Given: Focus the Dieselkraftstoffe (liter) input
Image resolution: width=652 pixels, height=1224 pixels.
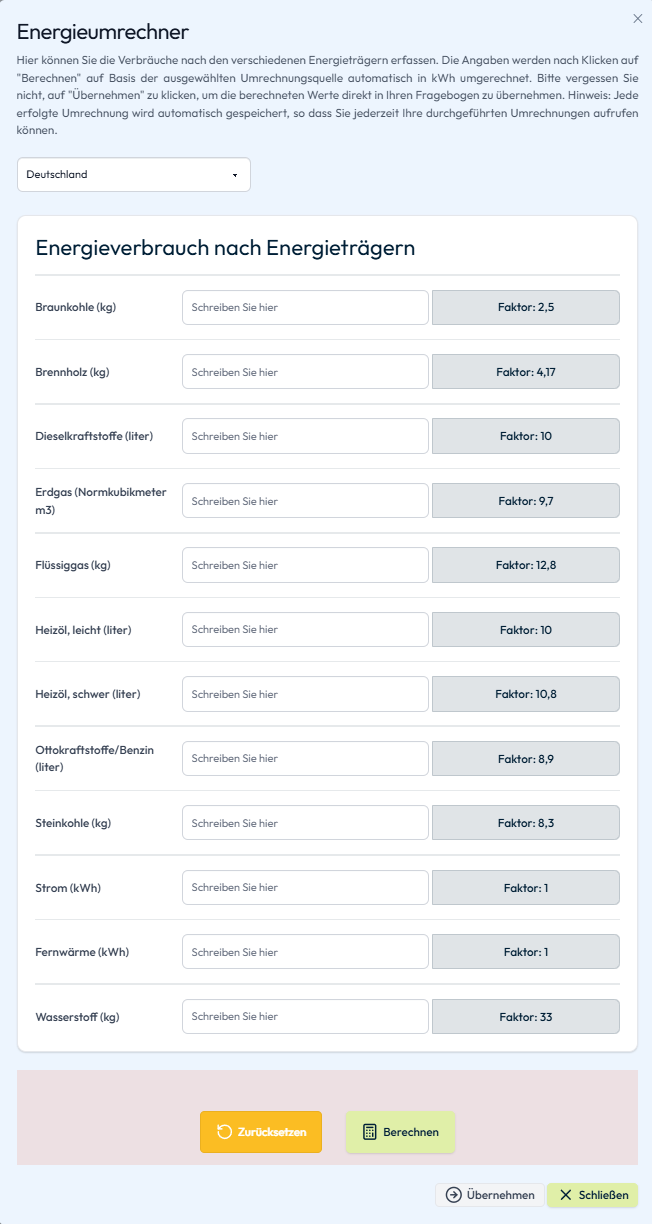Looking at the screenshot, I should tap(305, 436).
